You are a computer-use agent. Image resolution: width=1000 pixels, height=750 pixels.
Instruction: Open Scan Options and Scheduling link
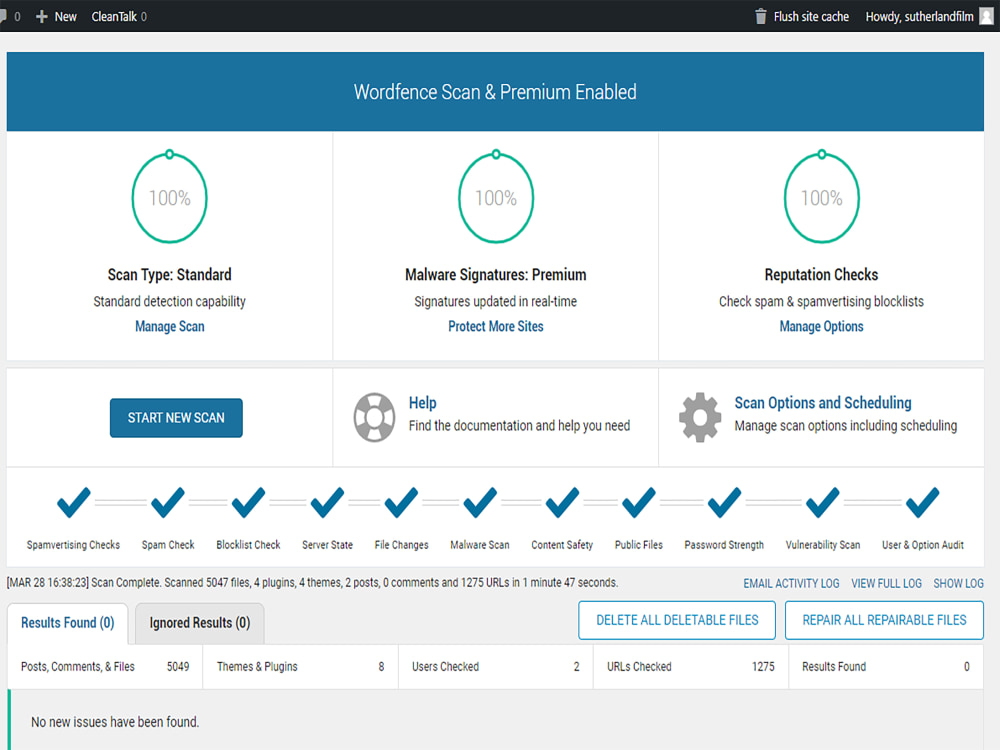tap(823, 403)
